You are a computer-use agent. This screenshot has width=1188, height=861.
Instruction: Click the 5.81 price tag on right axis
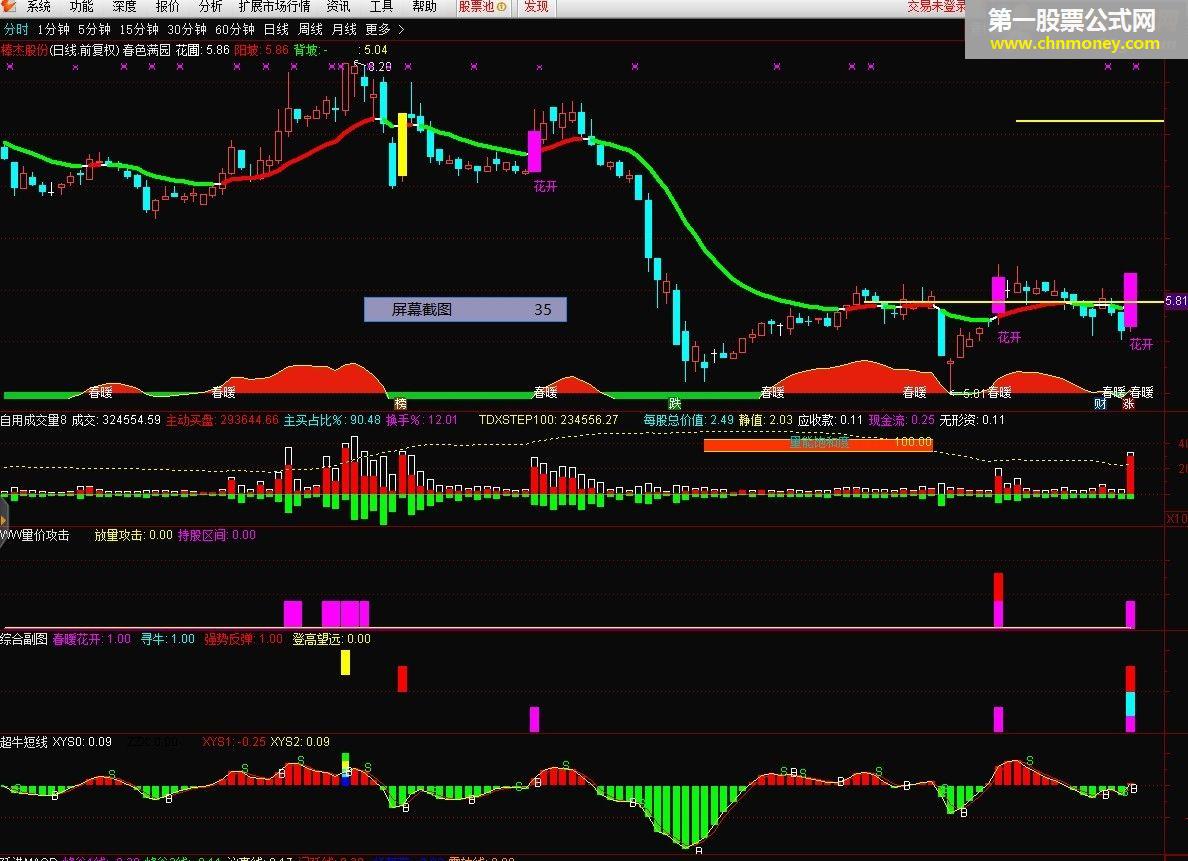[1176, 301]
